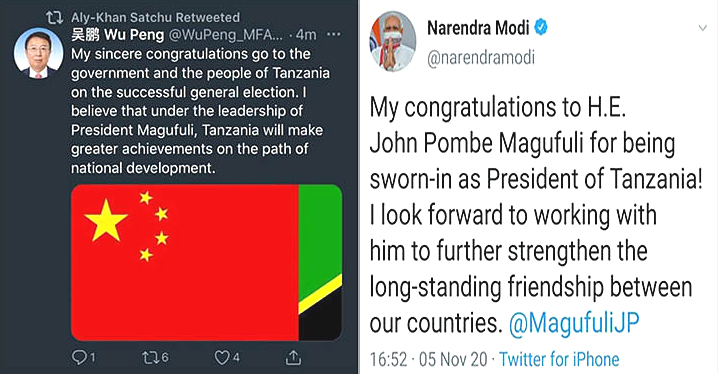Click the Aly-Khan Satchu Retweeted label
The height and width of the screenshot is (374, 718).
pyautogui.click(x=155, y=17)
